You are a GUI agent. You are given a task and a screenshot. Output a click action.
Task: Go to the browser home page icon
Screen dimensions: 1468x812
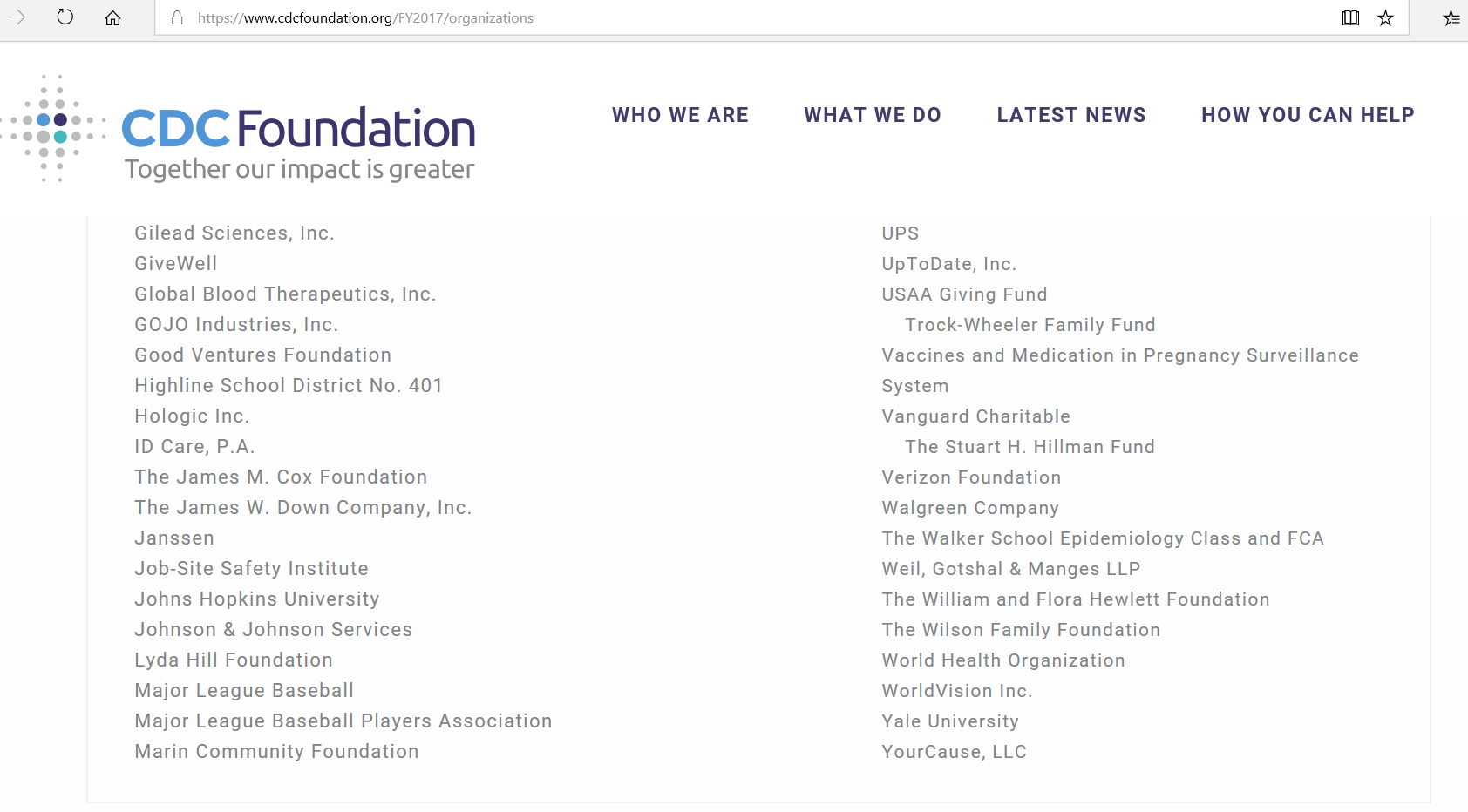[x=112, y=17]
